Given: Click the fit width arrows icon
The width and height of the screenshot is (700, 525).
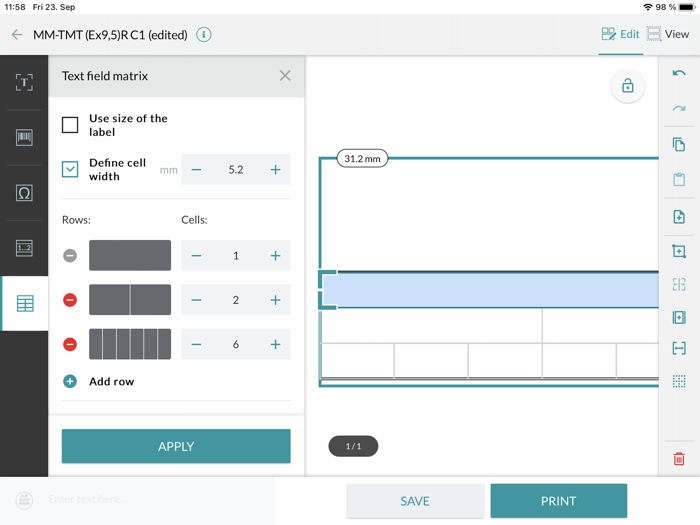Looking at the screenshot, I should [679, 348].
